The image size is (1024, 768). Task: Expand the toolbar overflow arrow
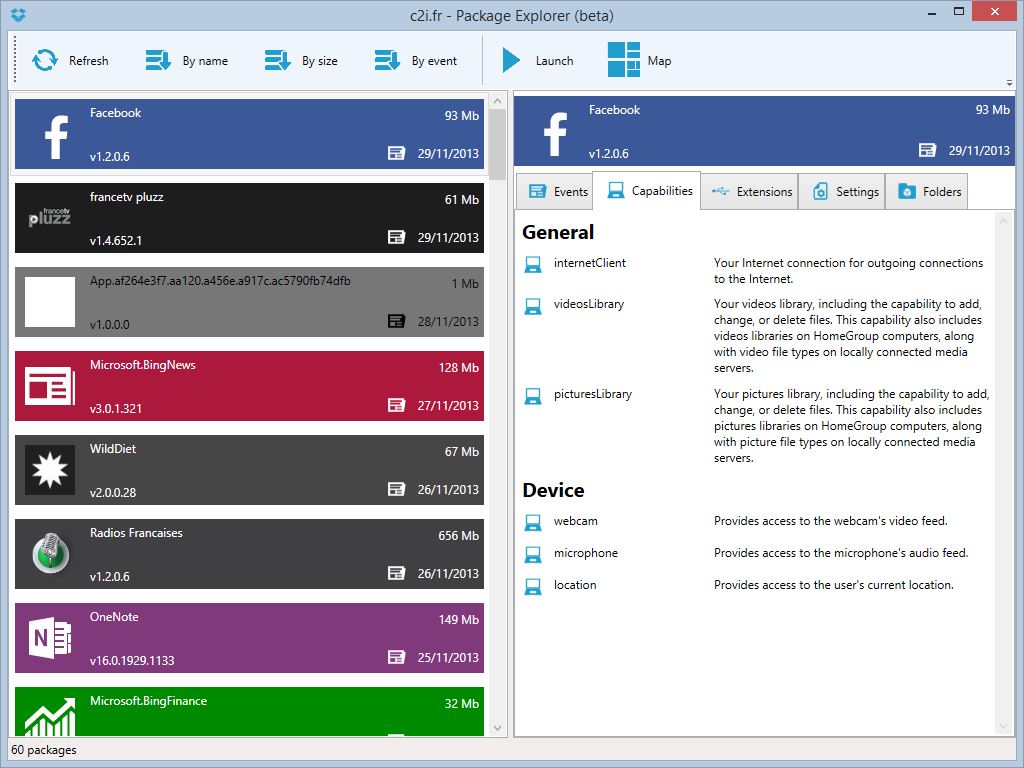[x=1009, y=83]
